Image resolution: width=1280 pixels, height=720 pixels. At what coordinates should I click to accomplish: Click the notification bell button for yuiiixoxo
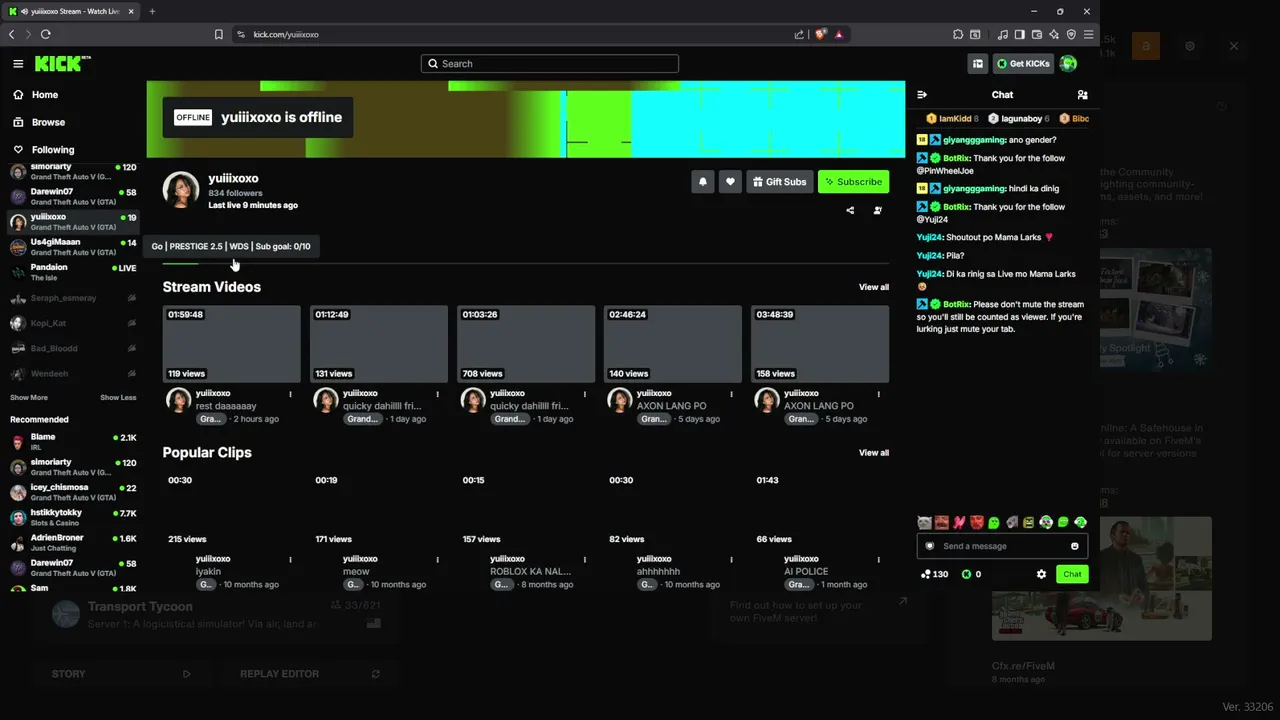click(x=703, y=182)
